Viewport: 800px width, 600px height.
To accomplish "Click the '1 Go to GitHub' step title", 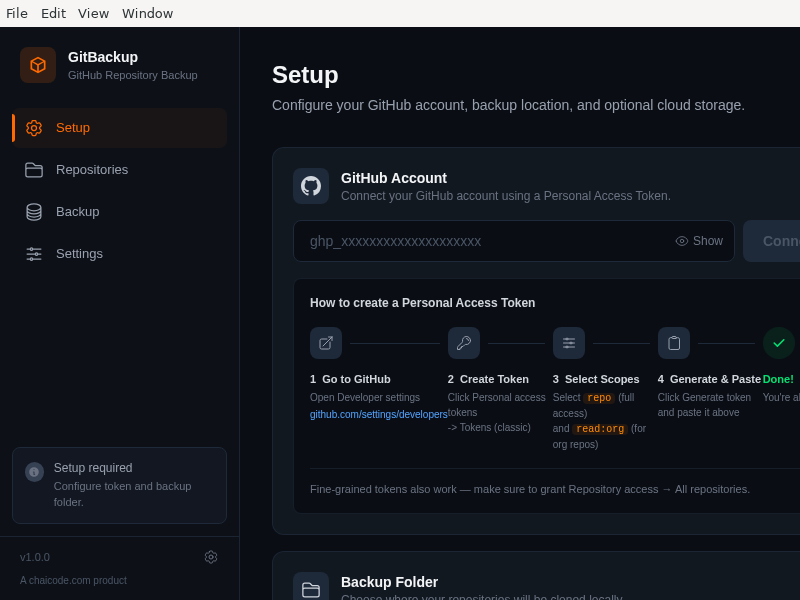I will coord(350,379).
